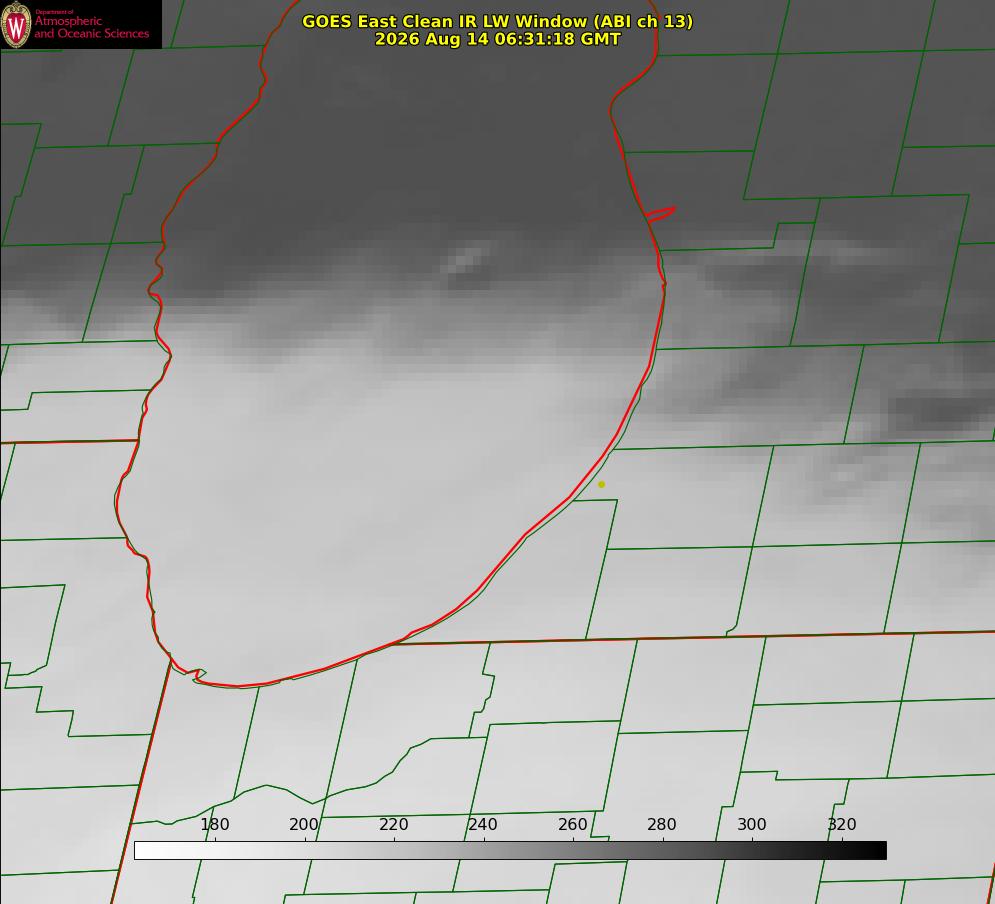Click the 2026 Aug 14 timestamp text
Viewport: 995px width, 904px height.
point(498,39)
